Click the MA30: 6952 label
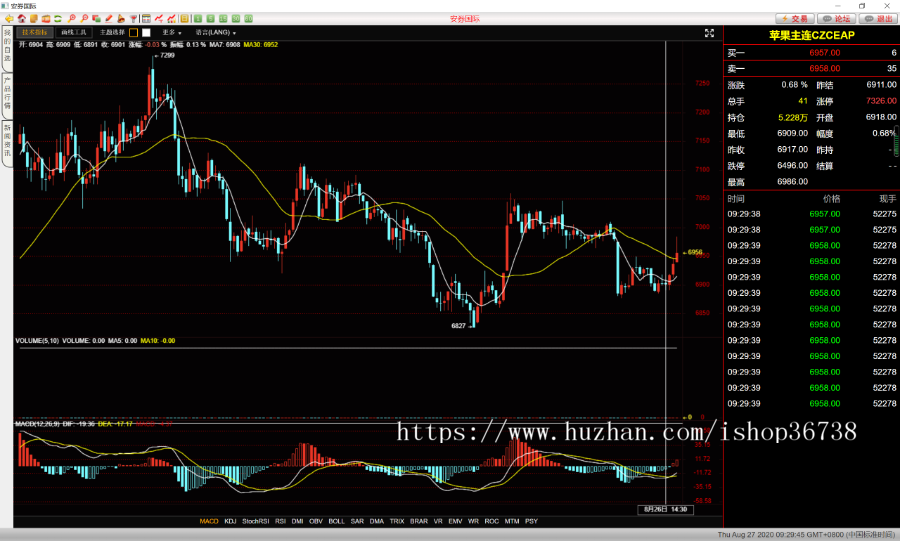Viewport: 900px width, 541px height. pos(261,45)
